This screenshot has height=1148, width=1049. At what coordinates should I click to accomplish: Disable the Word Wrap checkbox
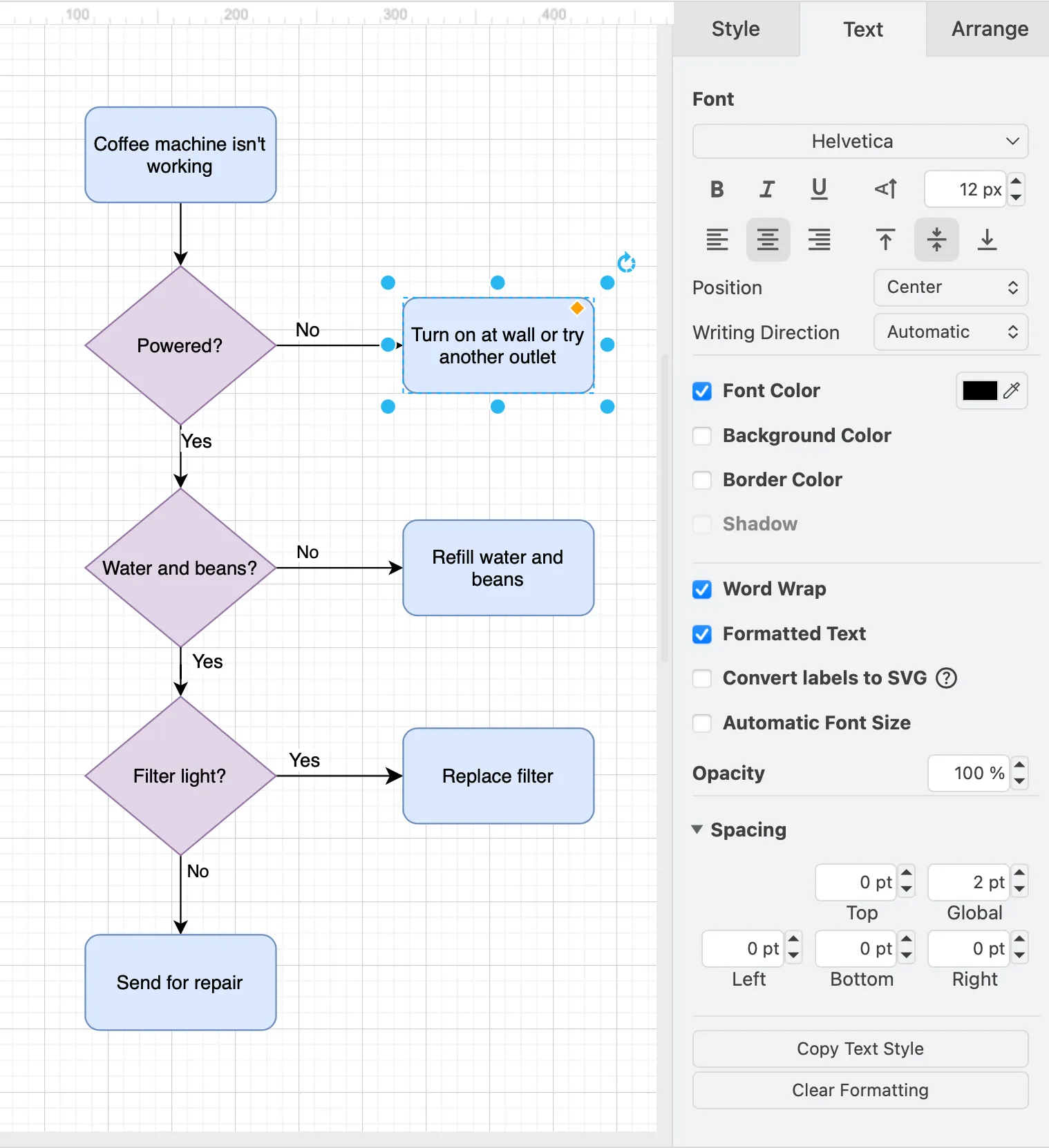(702, 589)
